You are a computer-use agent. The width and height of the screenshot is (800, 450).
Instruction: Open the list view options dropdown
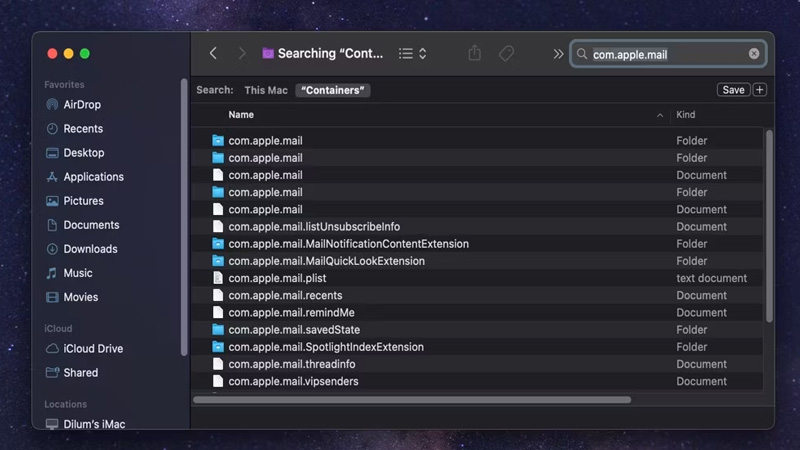(413, 54)
